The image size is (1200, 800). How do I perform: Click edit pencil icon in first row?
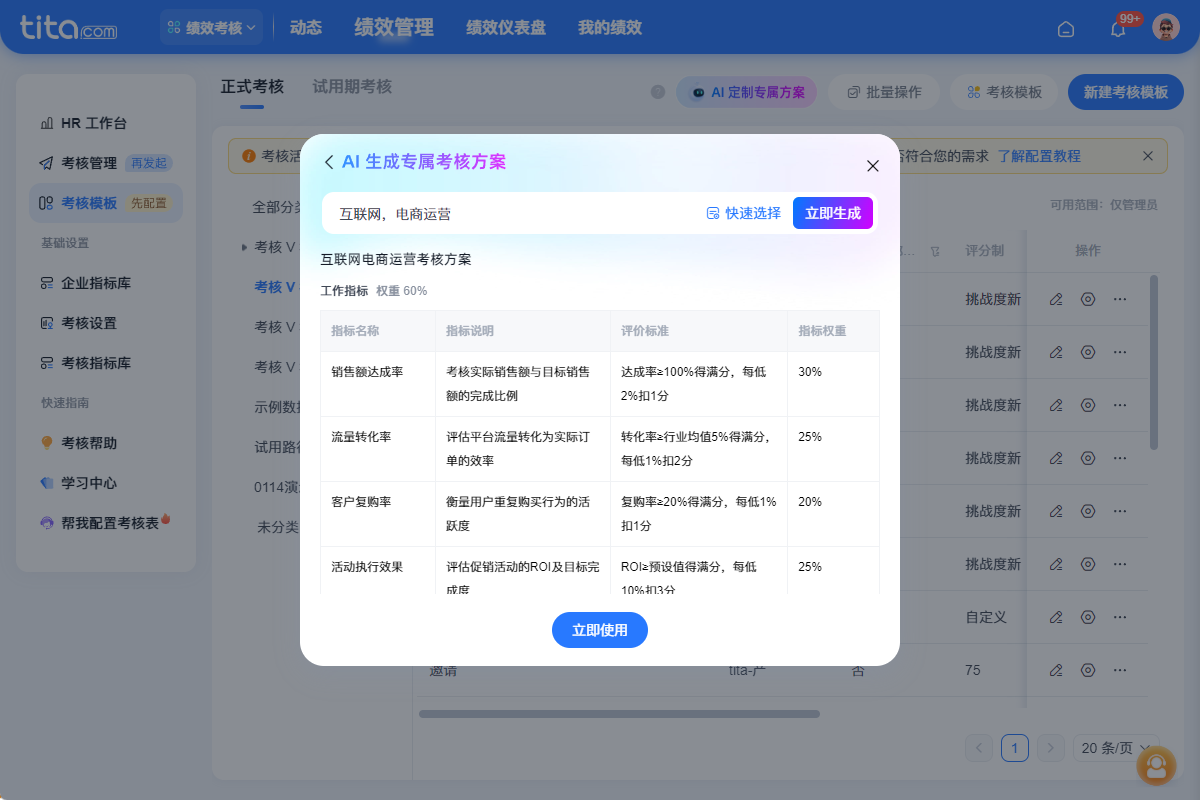click(x=1056, y=299)
